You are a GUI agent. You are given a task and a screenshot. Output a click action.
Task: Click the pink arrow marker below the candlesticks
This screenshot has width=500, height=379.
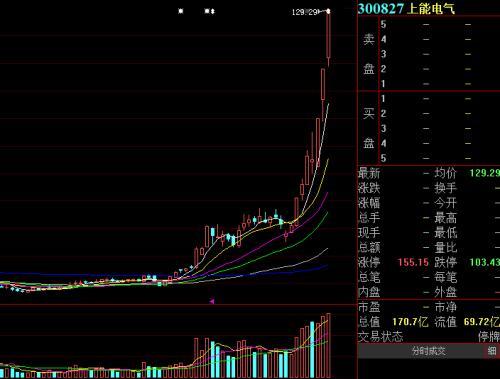(x=212, y=301)
